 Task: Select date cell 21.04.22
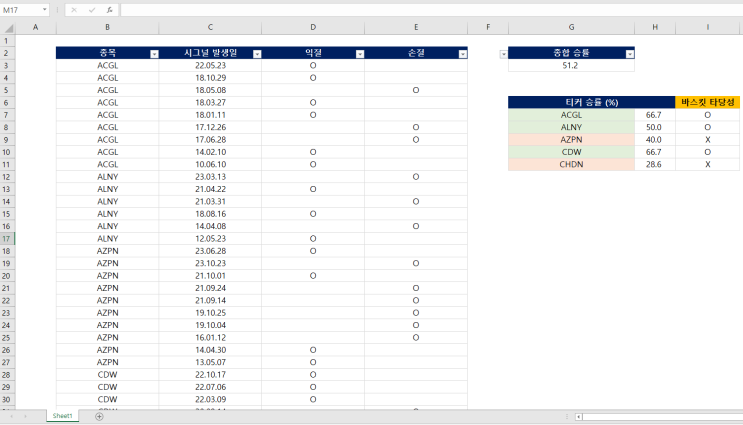[x=210, y=189]
